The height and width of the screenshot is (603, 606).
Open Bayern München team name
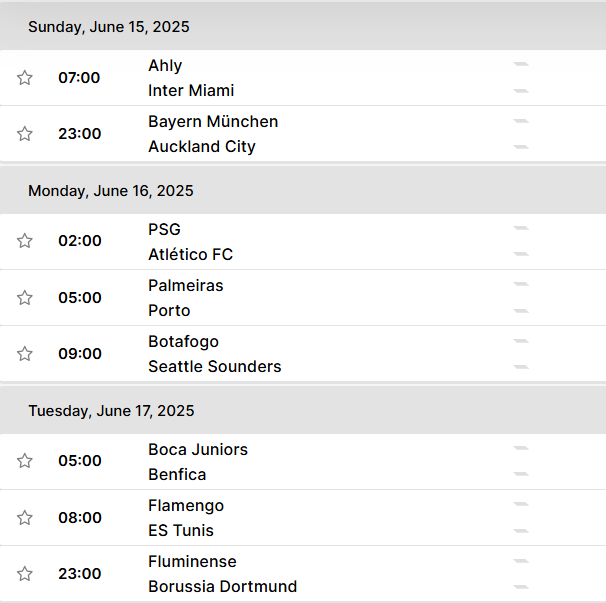coord(213,121)
